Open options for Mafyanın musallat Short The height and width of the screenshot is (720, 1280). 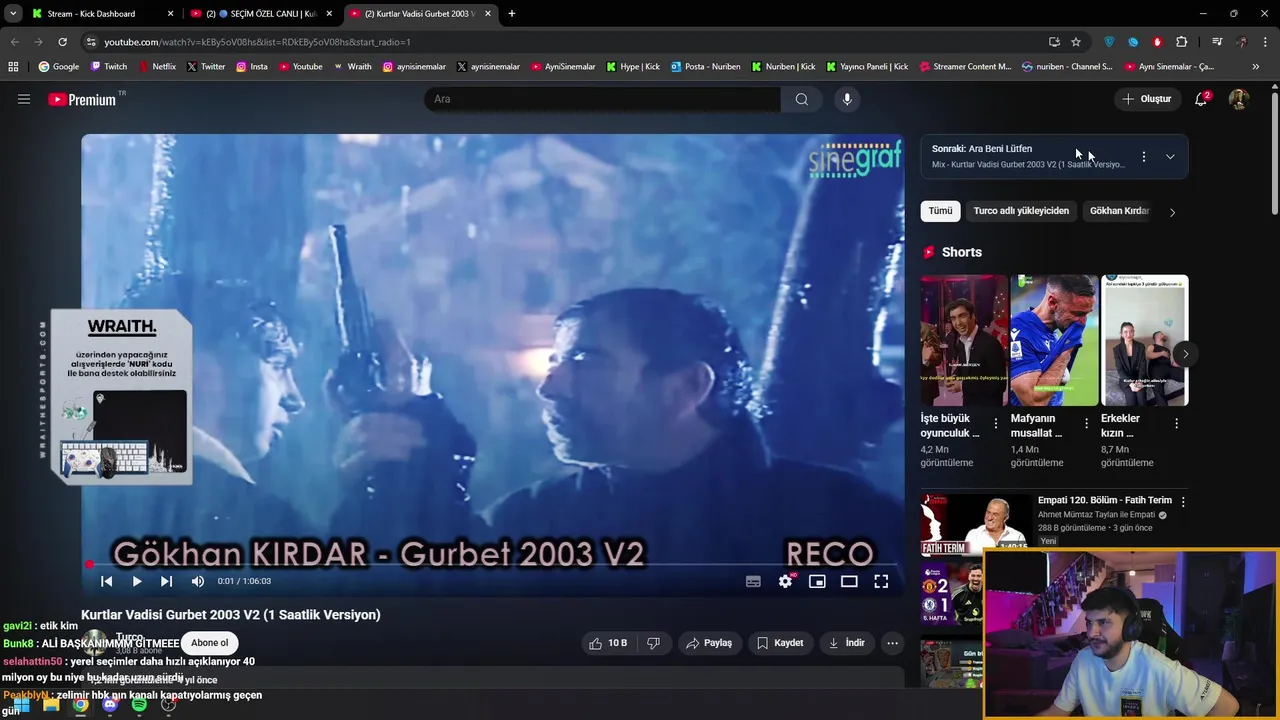click(1086, 424)
